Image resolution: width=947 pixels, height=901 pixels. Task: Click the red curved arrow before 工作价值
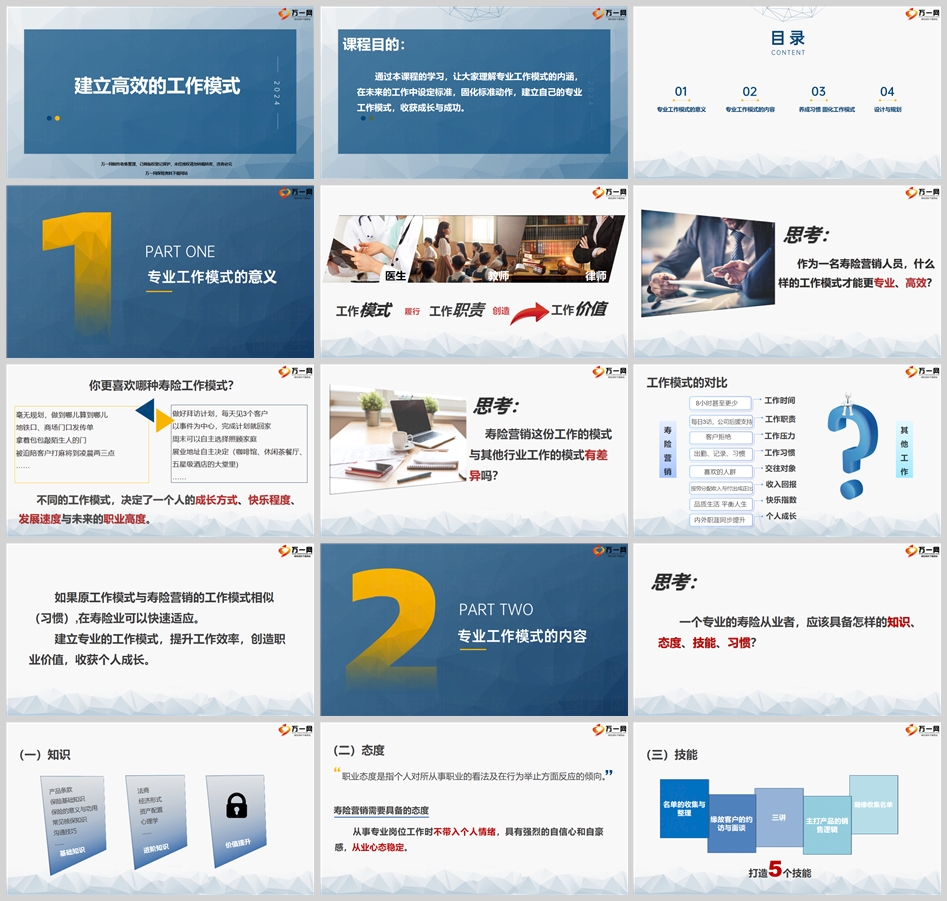[530, 313]
